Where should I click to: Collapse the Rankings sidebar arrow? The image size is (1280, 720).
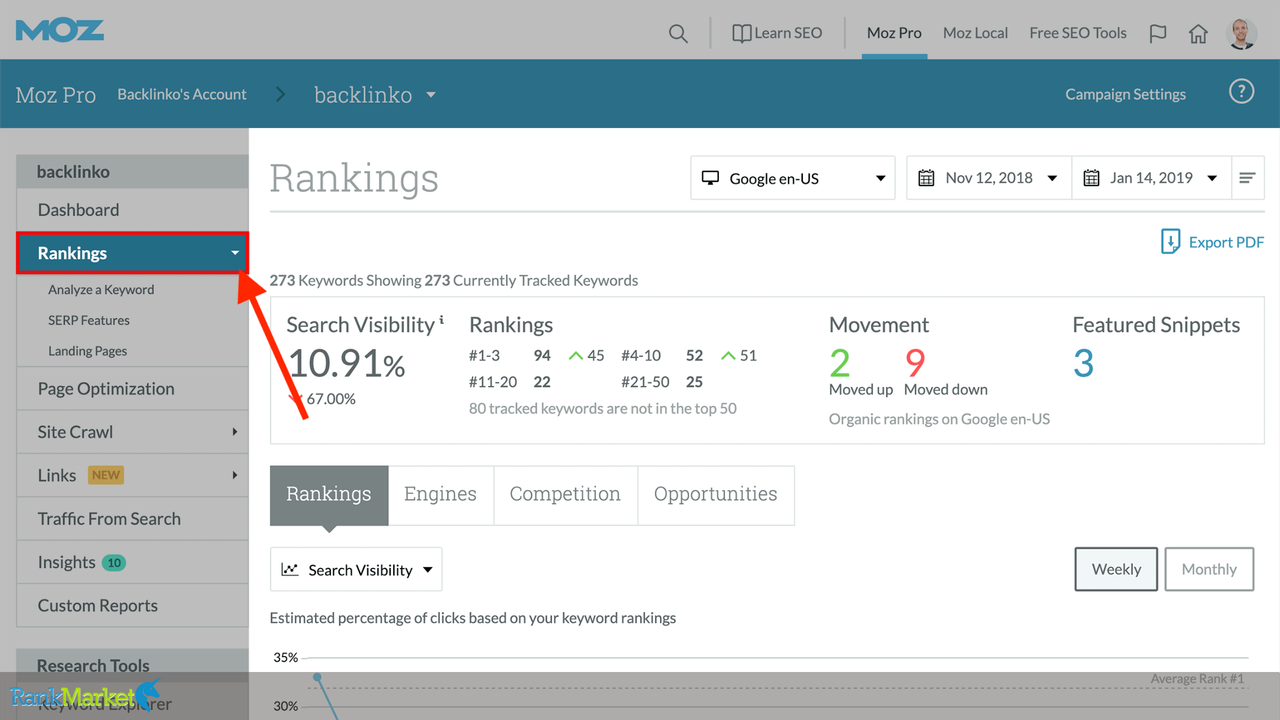click(235, 253)
